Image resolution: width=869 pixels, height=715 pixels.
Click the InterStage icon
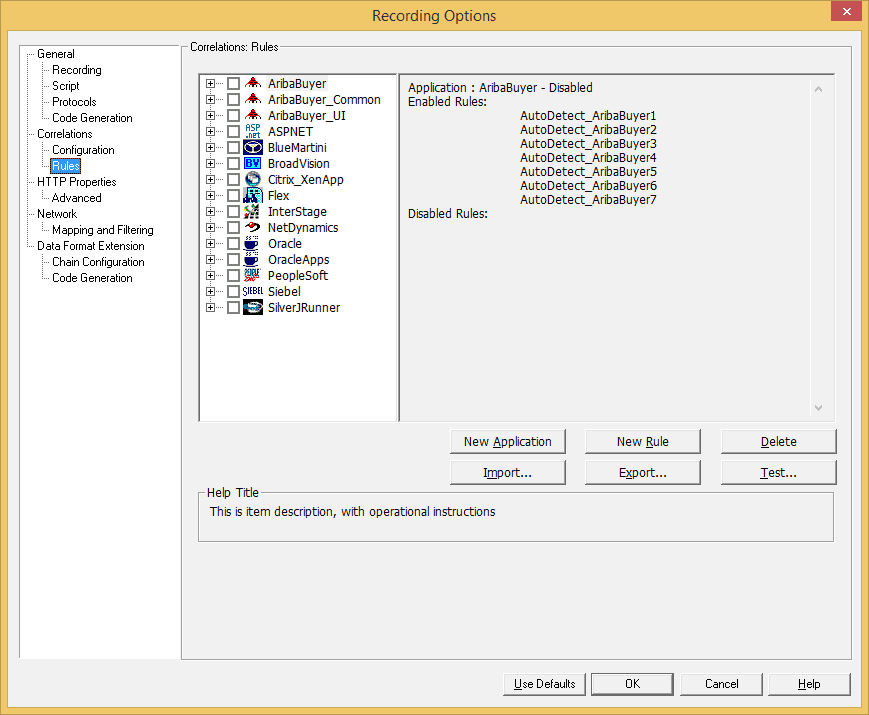253,212
